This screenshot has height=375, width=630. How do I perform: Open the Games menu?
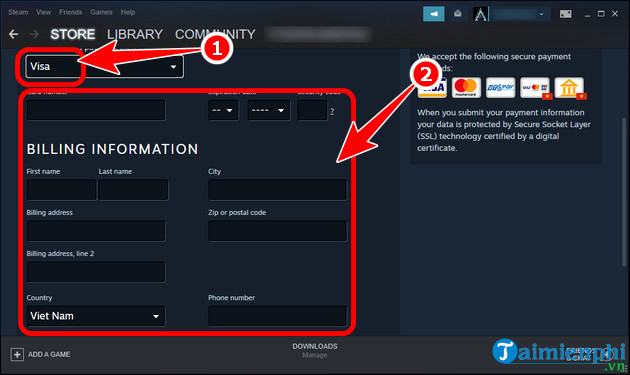pos(101,12)
